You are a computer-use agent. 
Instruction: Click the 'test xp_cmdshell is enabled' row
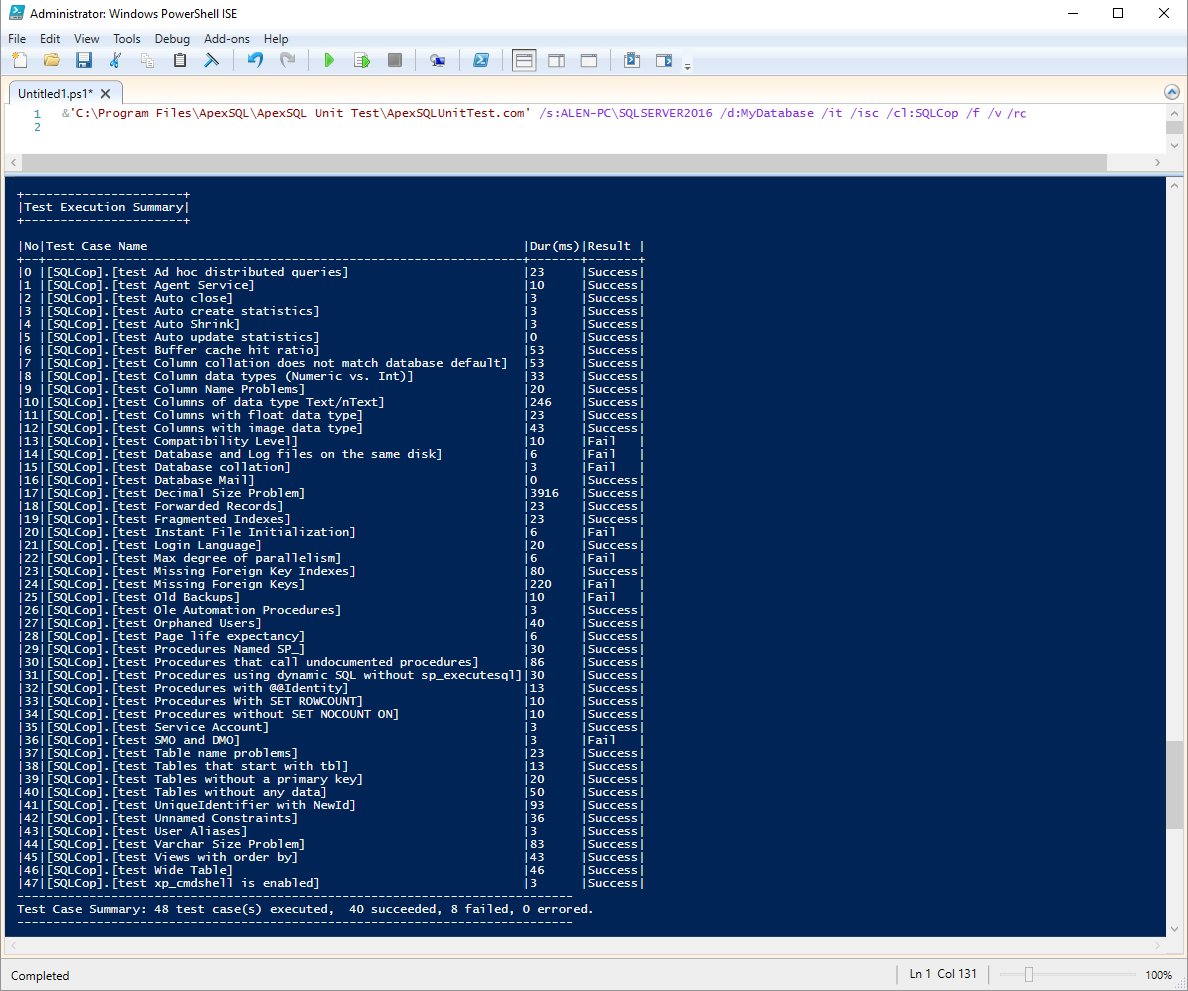tap(330, 883)
